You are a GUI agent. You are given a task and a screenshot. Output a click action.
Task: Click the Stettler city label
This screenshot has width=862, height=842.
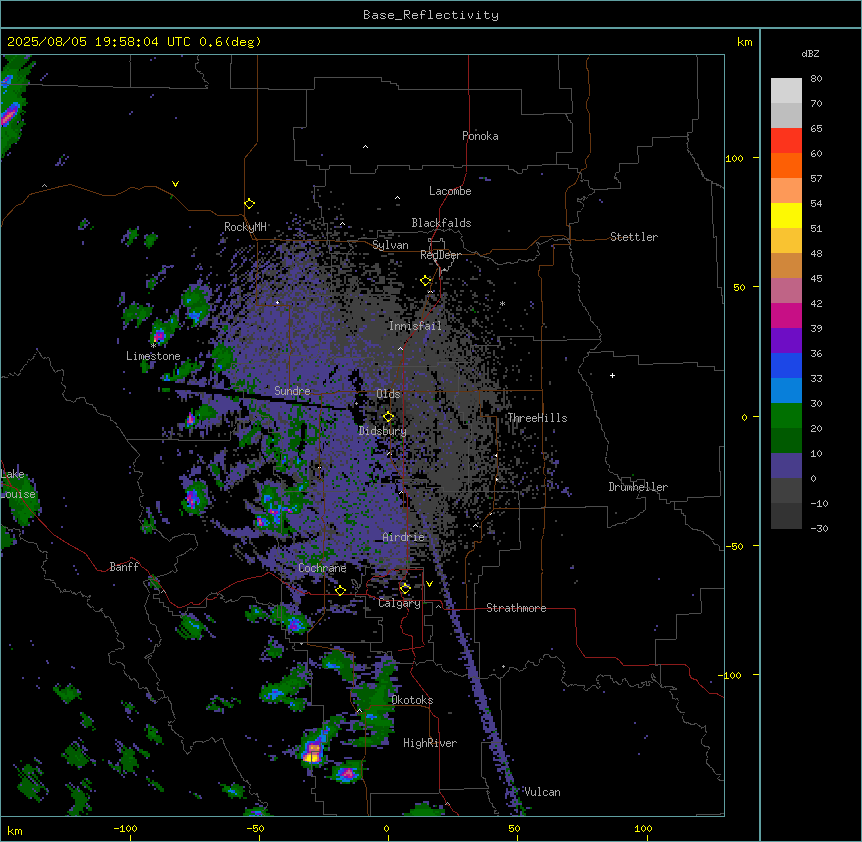pyautogui.click(x=634, y=237)
